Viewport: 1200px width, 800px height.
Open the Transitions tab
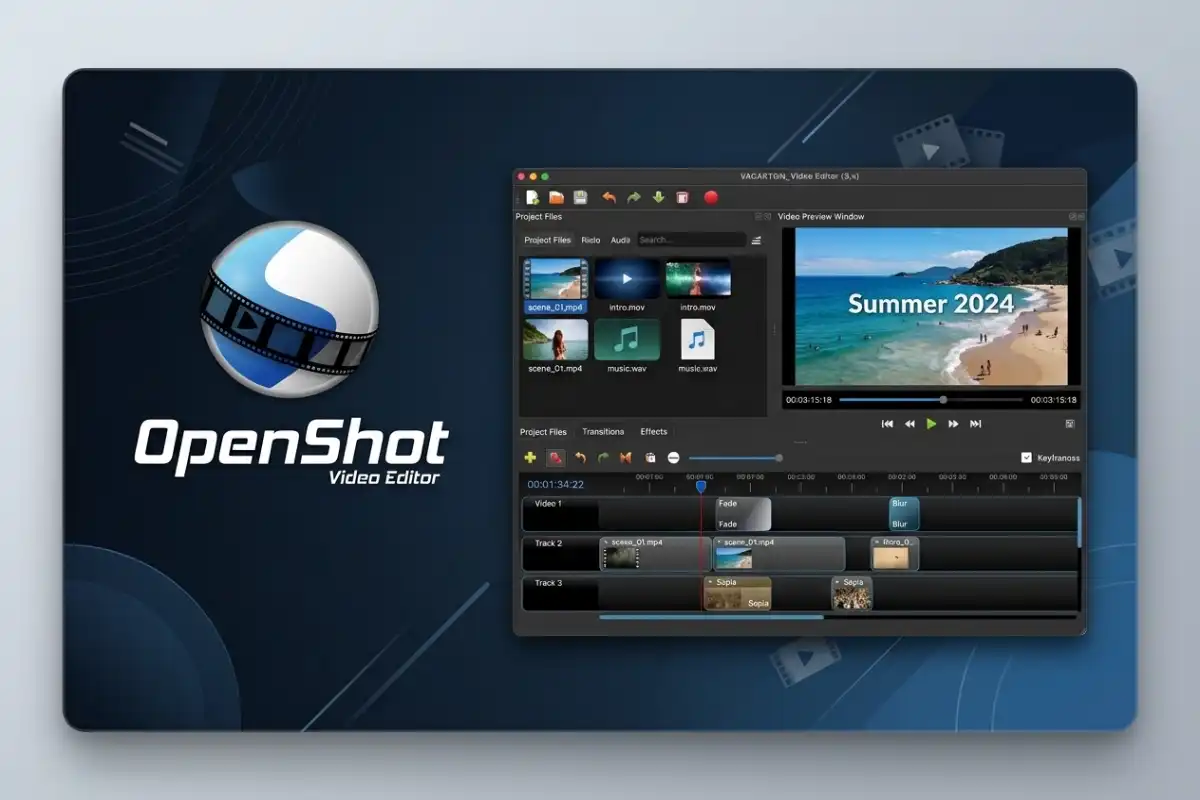pos(603,432)
